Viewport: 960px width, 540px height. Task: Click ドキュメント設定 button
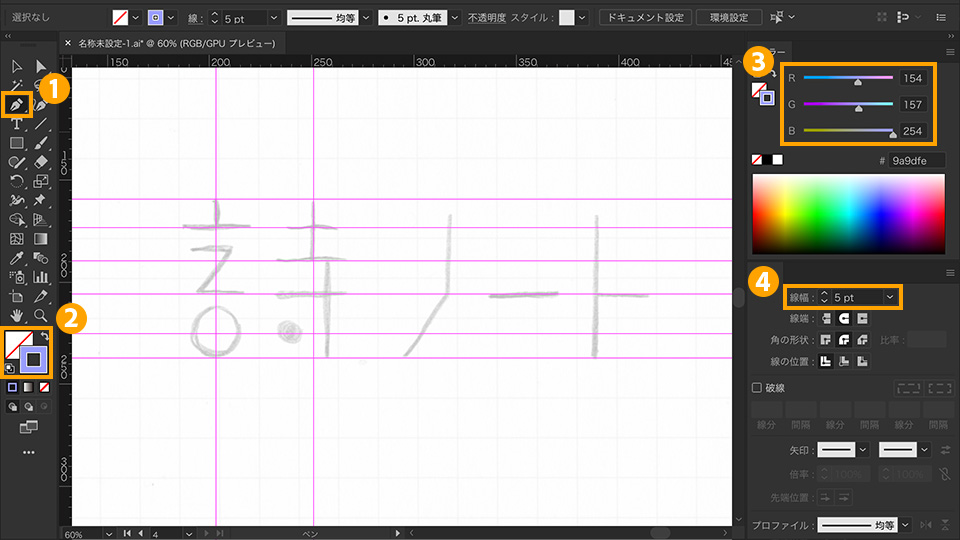pyautogui.click(x=645, y=18)
